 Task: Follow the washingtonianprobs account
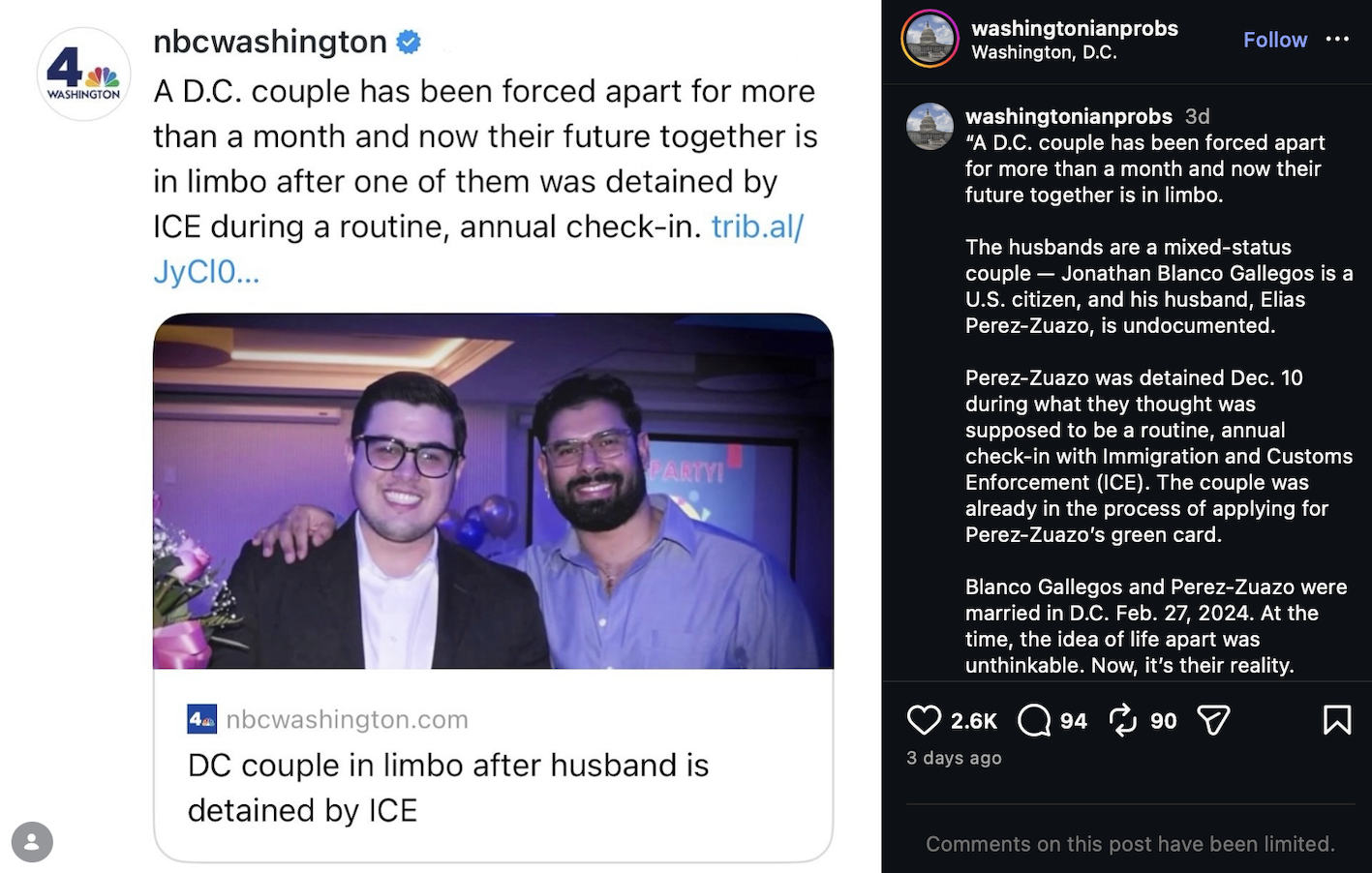click(x=1274, y=40)
